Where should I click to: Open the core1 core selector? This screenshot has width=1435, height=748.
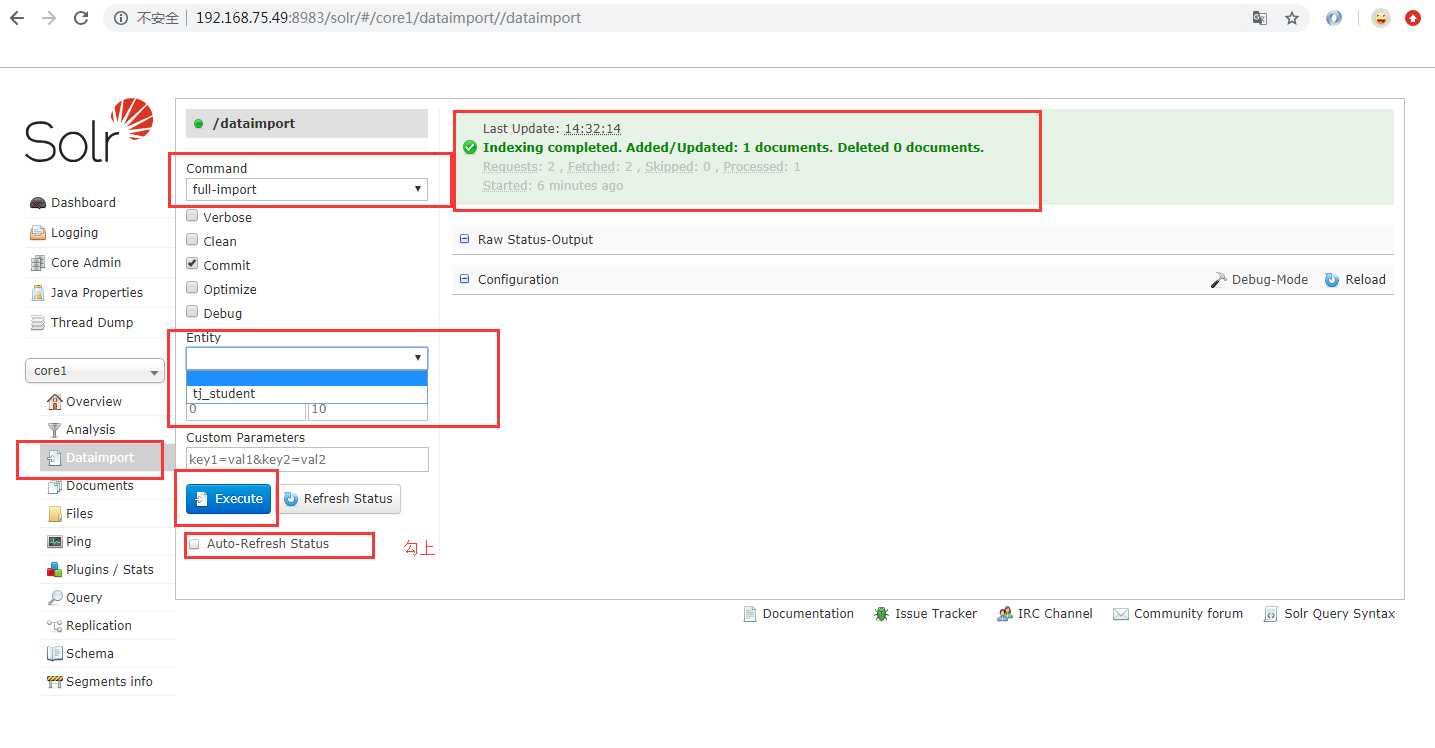(x=95, y=371)
